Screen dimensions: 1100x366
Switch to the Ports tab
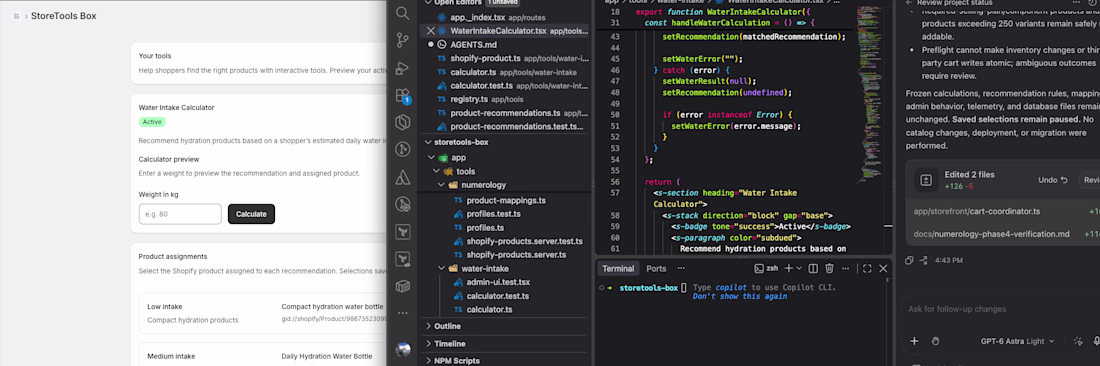(x=656, y=269)
